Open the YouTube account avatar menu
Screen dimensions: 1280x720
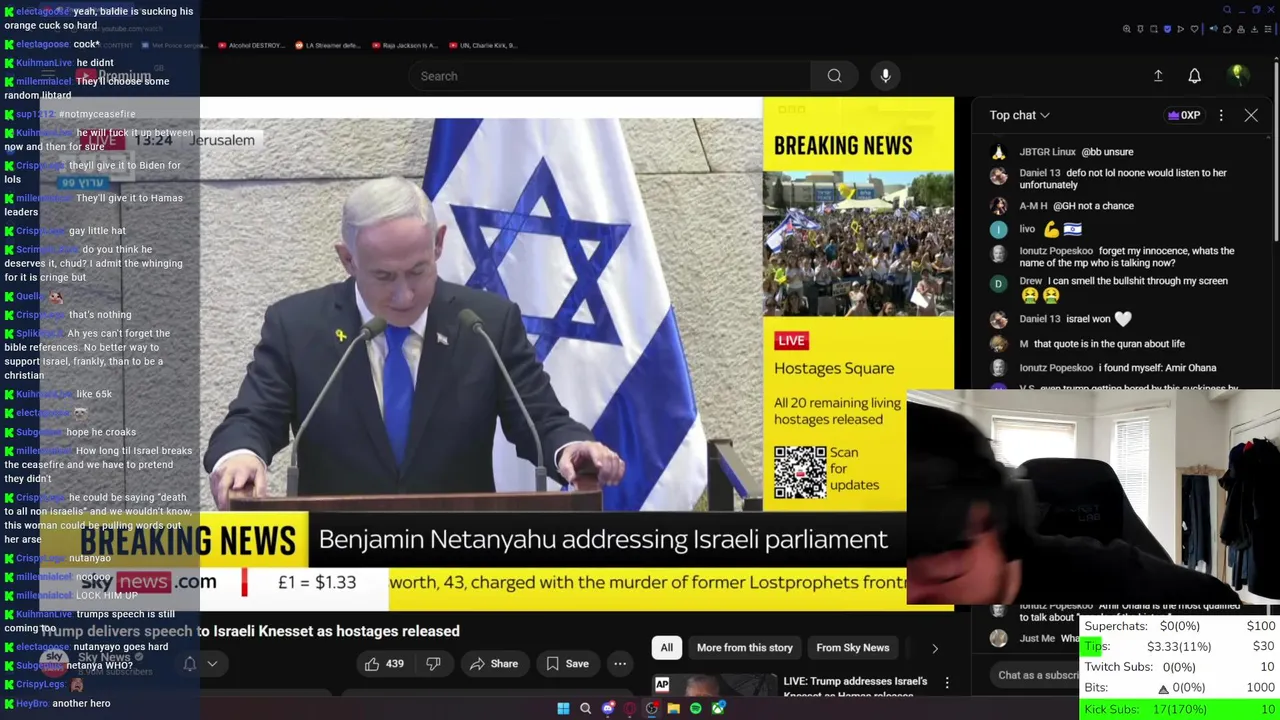(1237, 75)
